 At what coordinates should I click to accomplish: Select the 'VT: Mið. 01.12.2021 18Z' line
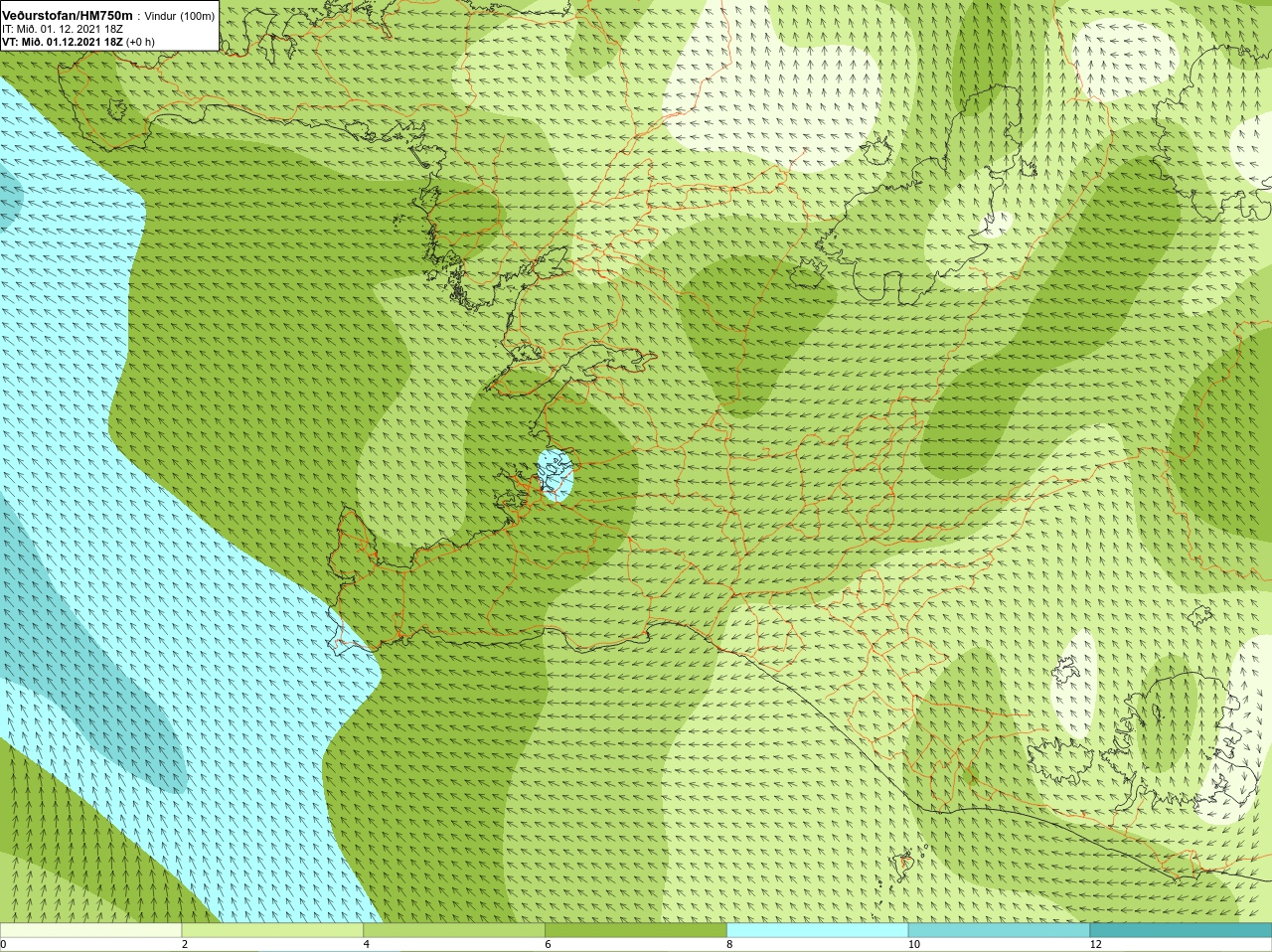(63, 42)
